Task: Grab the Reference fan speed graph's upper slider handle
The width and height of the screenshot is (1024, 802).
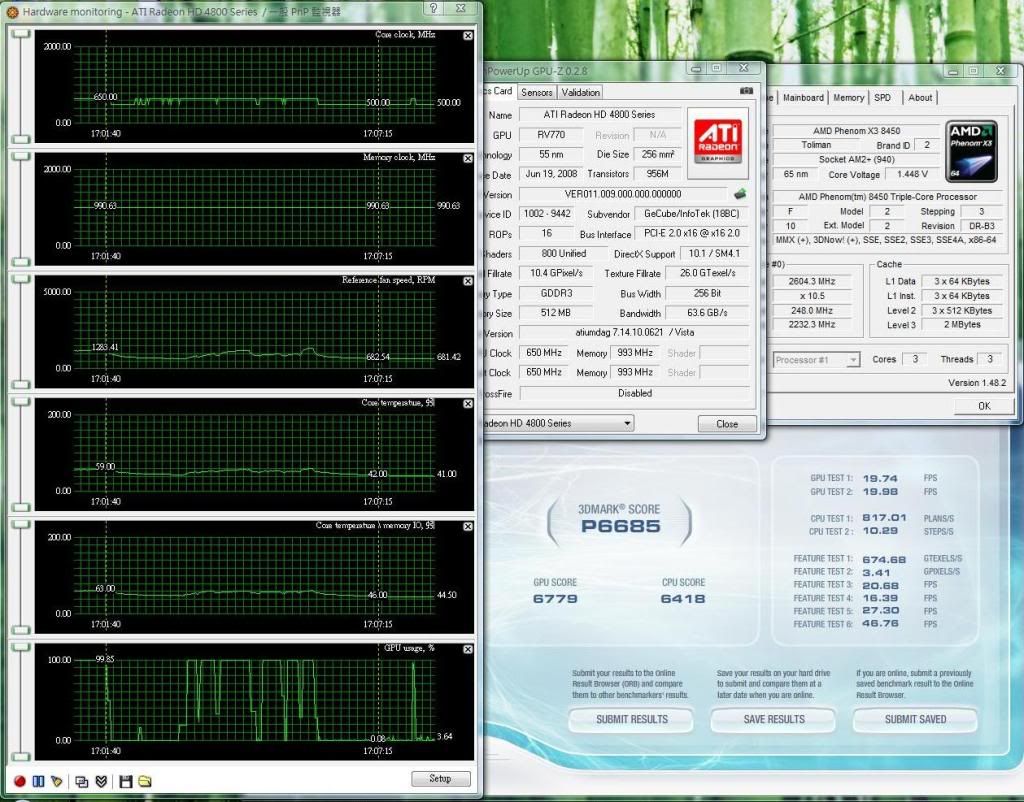Action: click(x=21, y=279)
